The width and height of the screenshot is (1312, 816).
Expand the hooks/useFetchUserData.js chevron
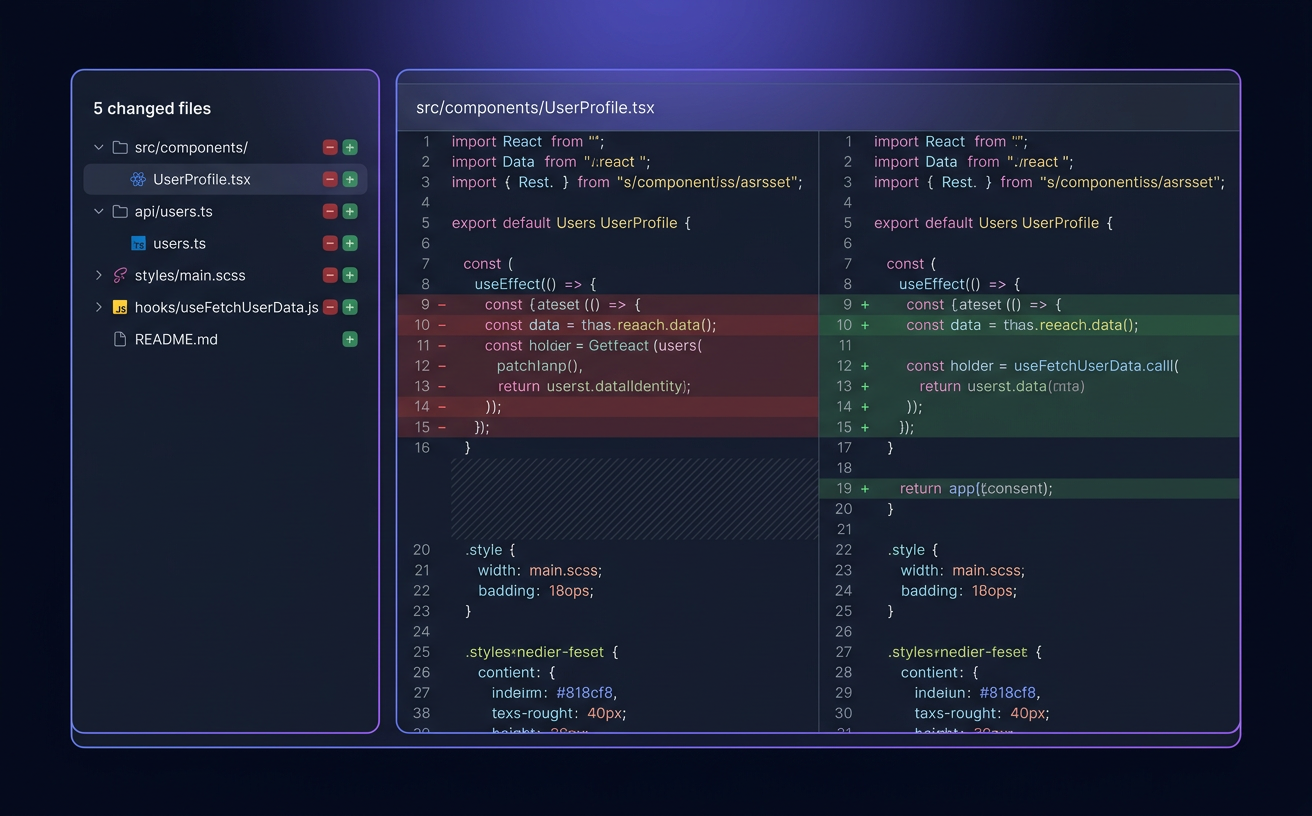[x=99, y=308]
